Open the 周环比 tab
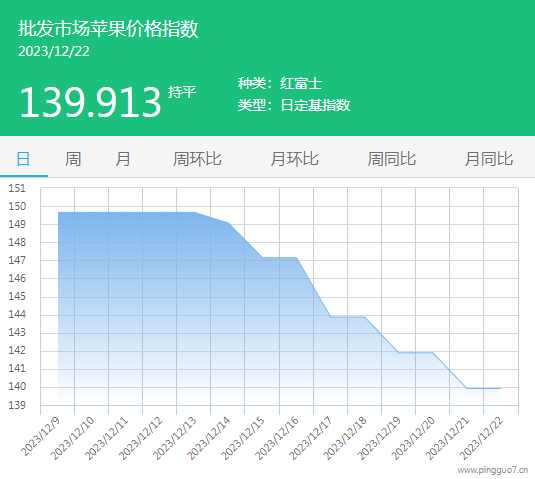Screen dimensions: 535x479 [197, 159]
